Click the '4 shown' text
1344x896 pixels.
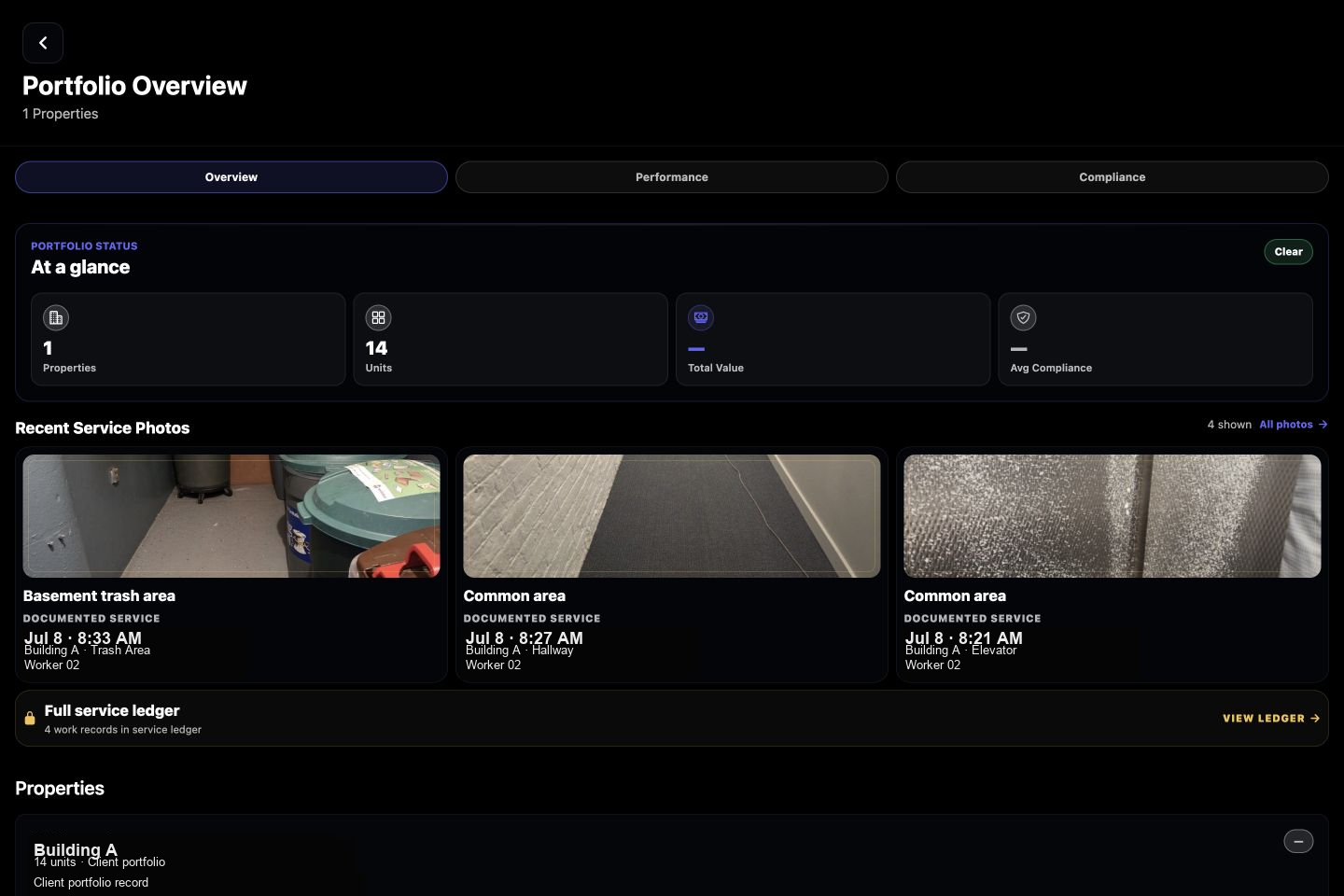tap(1229, 425)
